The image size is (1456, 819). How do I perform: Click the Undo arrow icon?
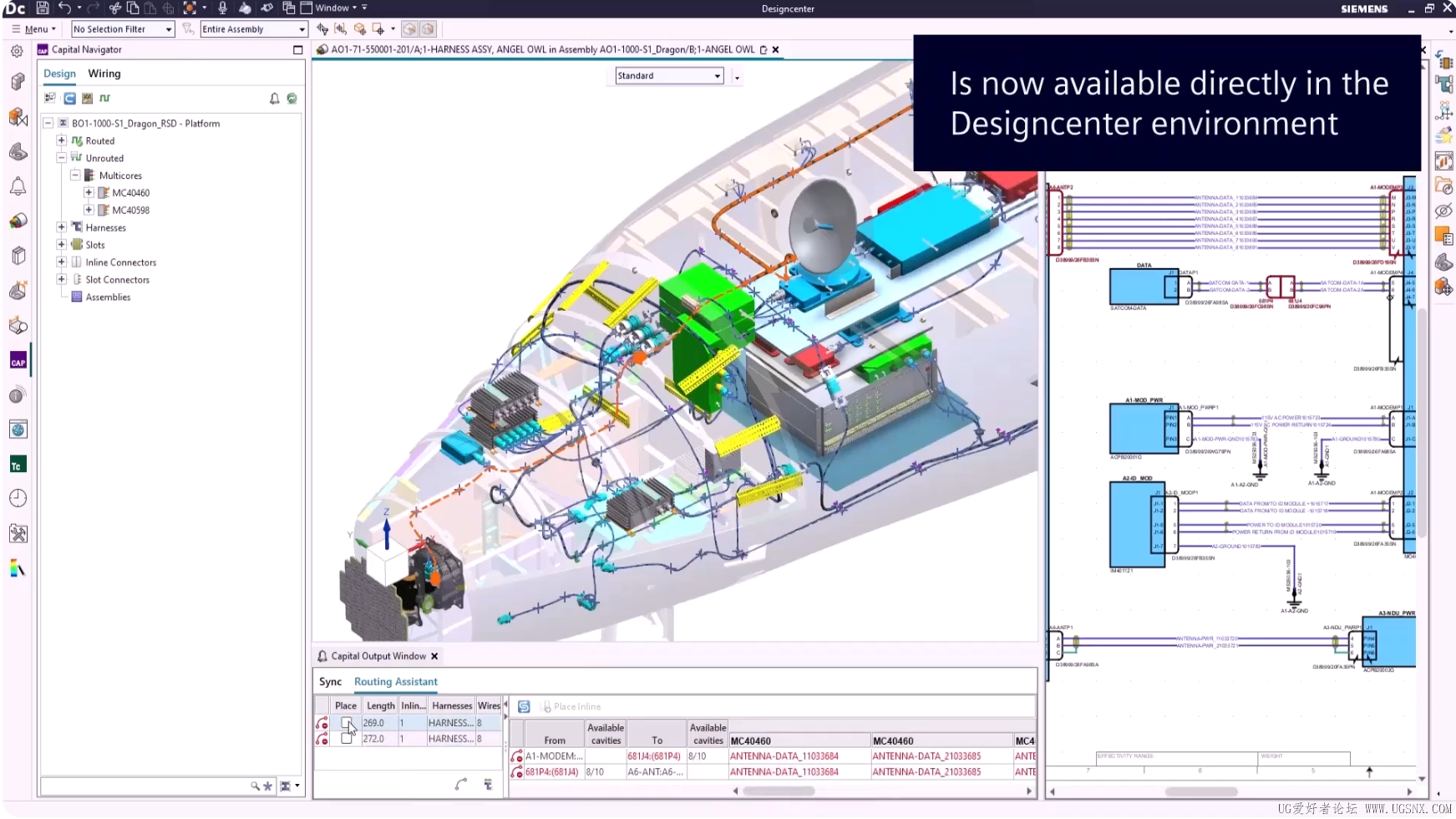(x=64, y=8)
